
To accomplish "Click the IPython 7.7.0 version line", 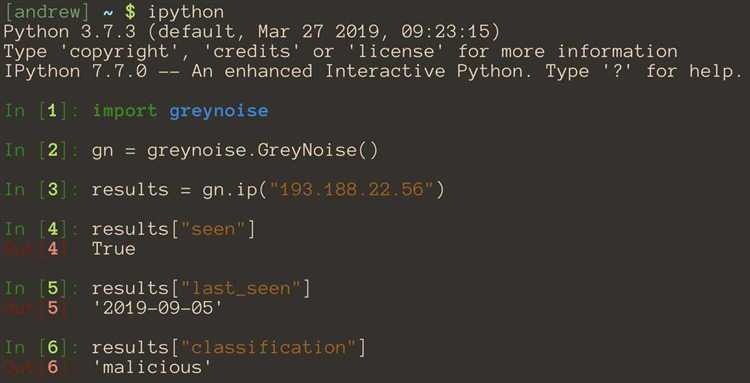I will 373,72.
